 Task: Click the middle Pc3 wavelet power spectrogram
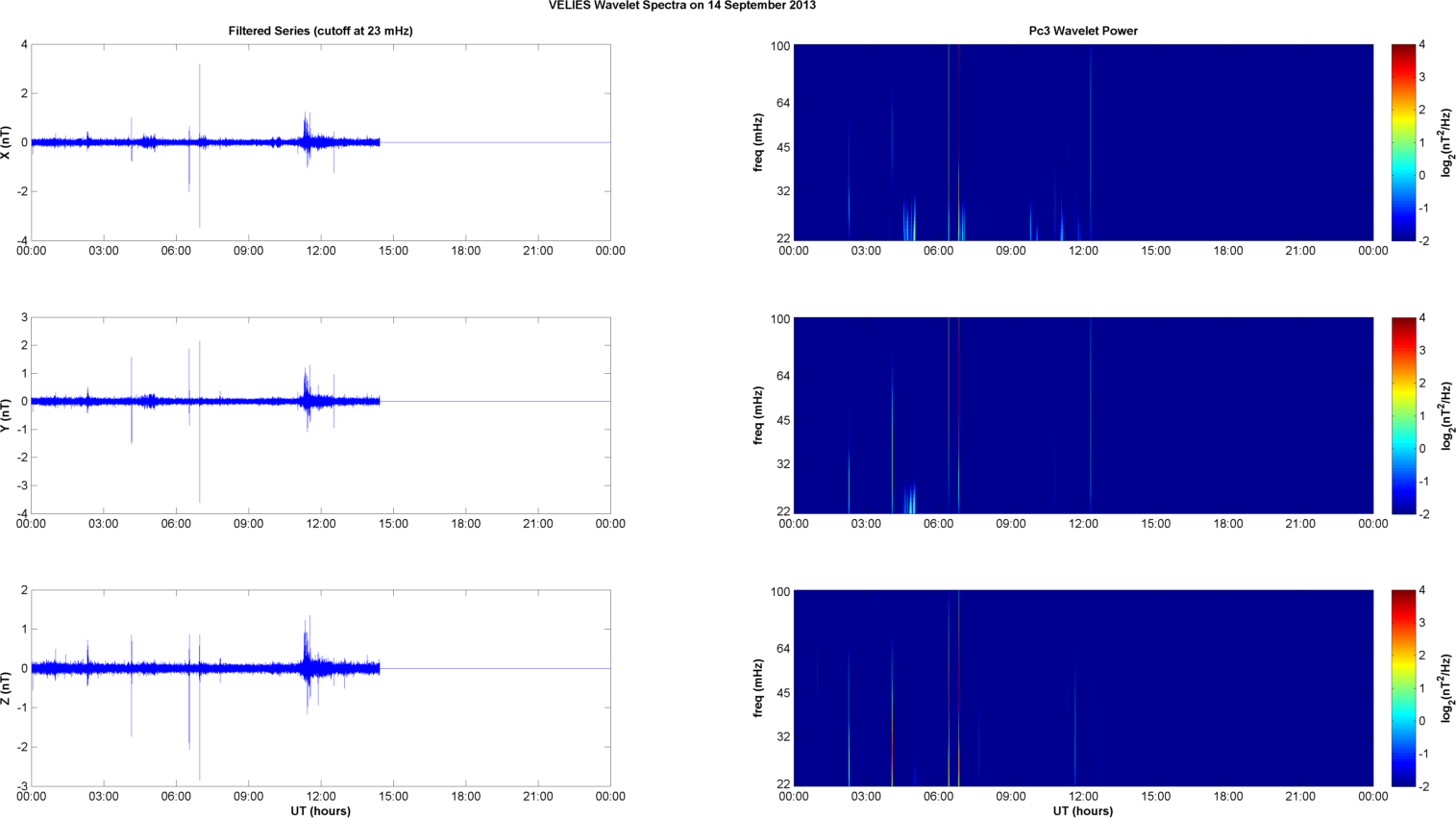point(1083,415)
